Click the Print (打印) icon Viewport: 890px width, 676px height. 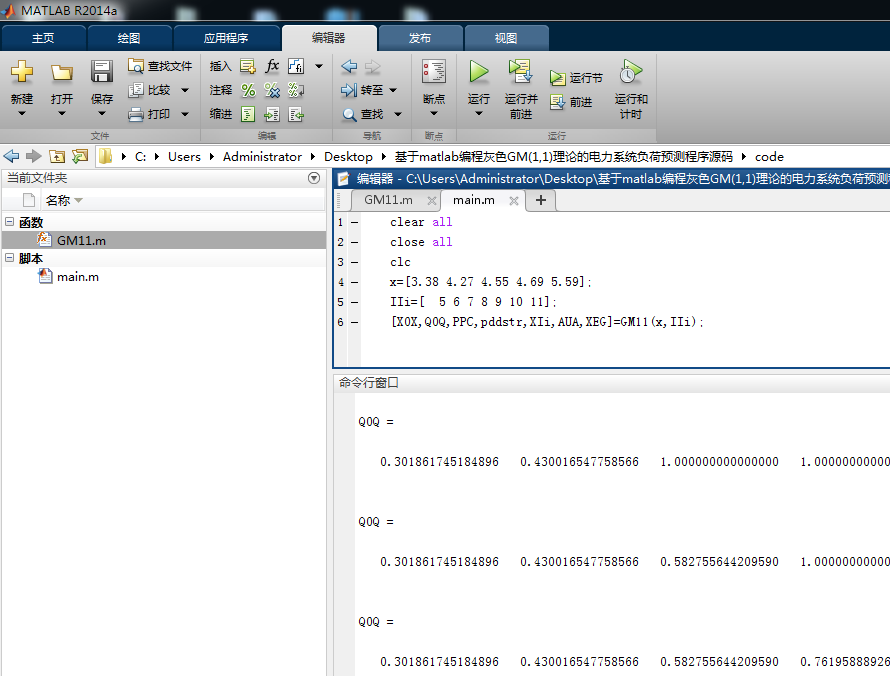click(136, 114)
